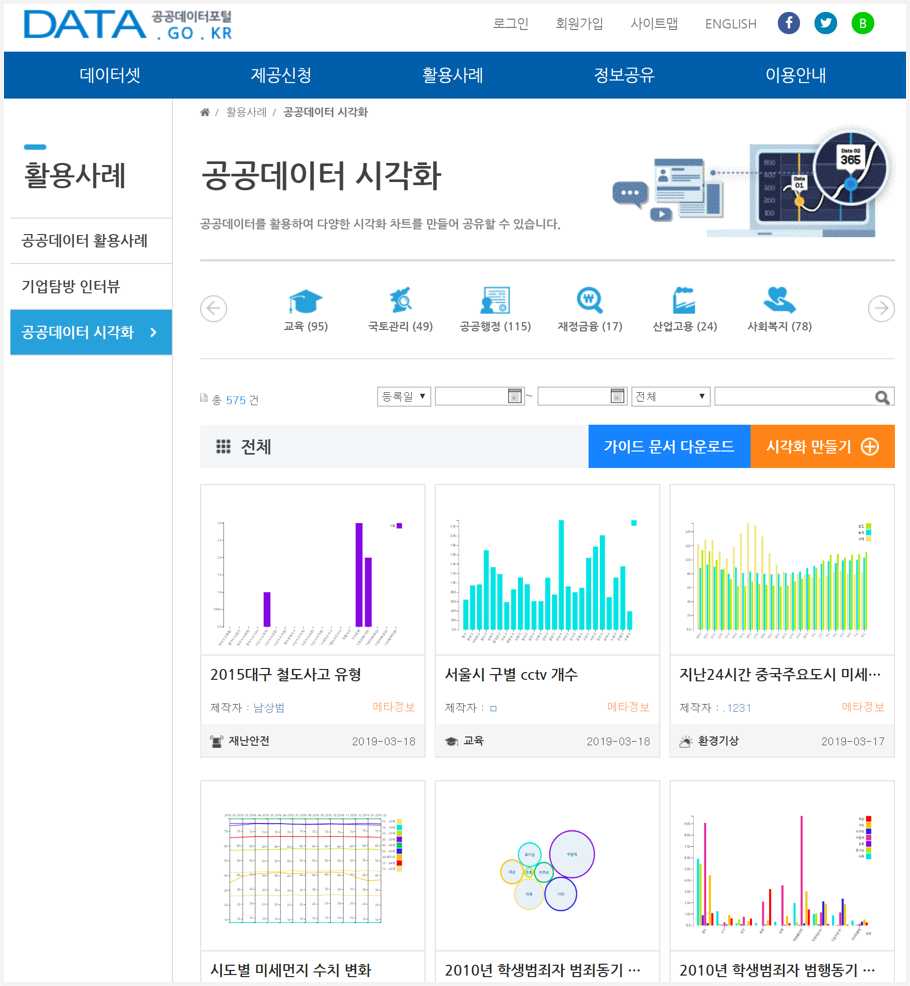Select the 사회복지 (78) category icon
The image size is (910, 986).
[x=779, y=301]
